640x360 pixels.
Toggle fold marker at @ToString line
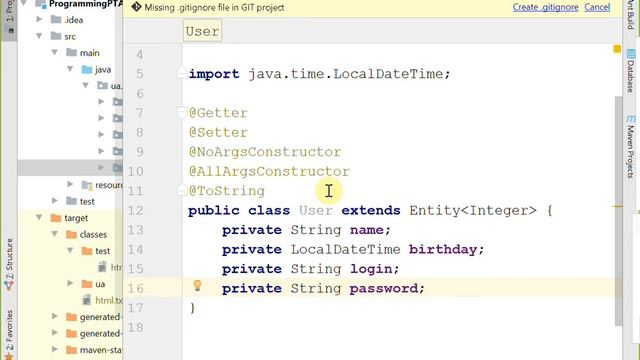182,190
